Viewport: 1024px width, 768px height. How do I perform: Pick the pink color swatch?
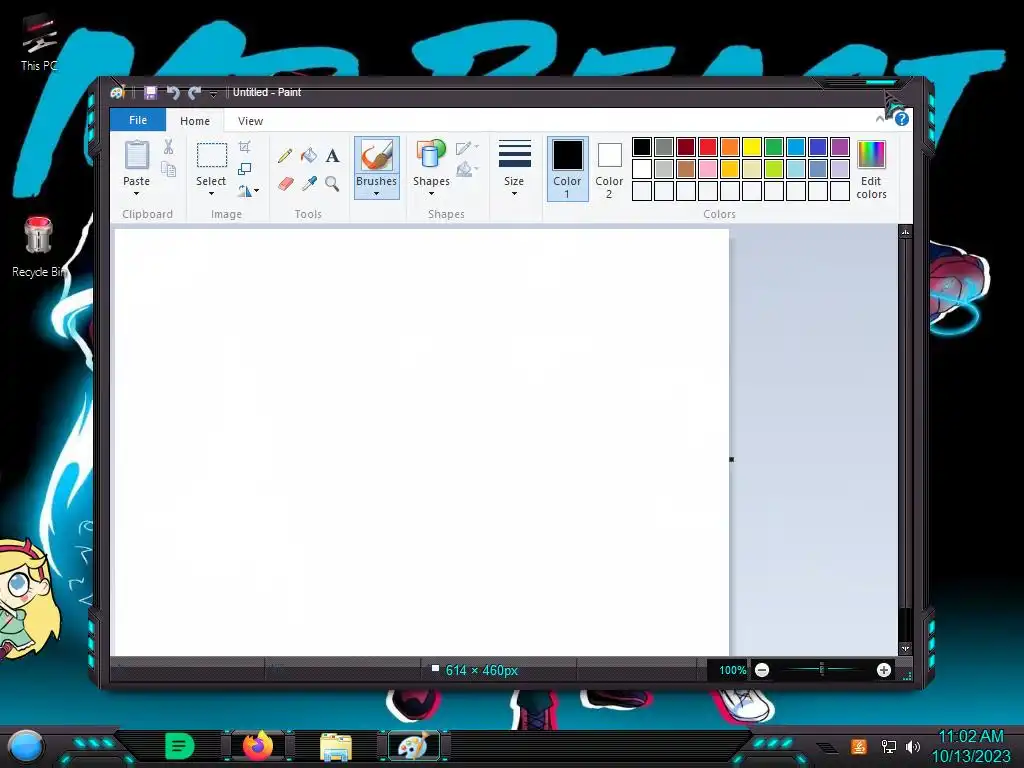click(708, 169)
